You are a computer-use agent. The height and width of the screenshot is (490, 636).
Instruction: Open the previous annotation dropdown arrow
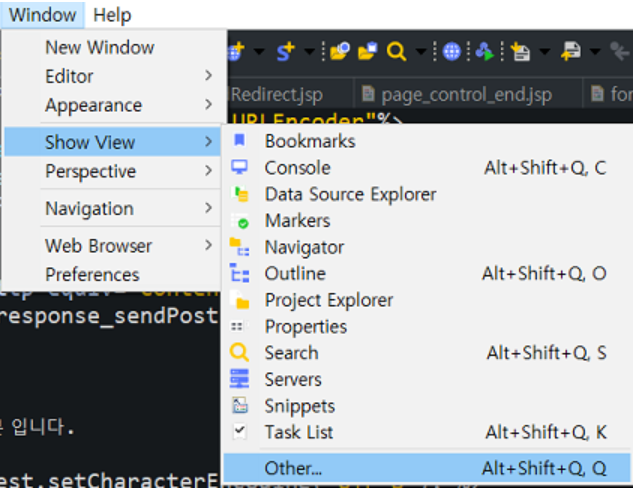pos(595,52)
